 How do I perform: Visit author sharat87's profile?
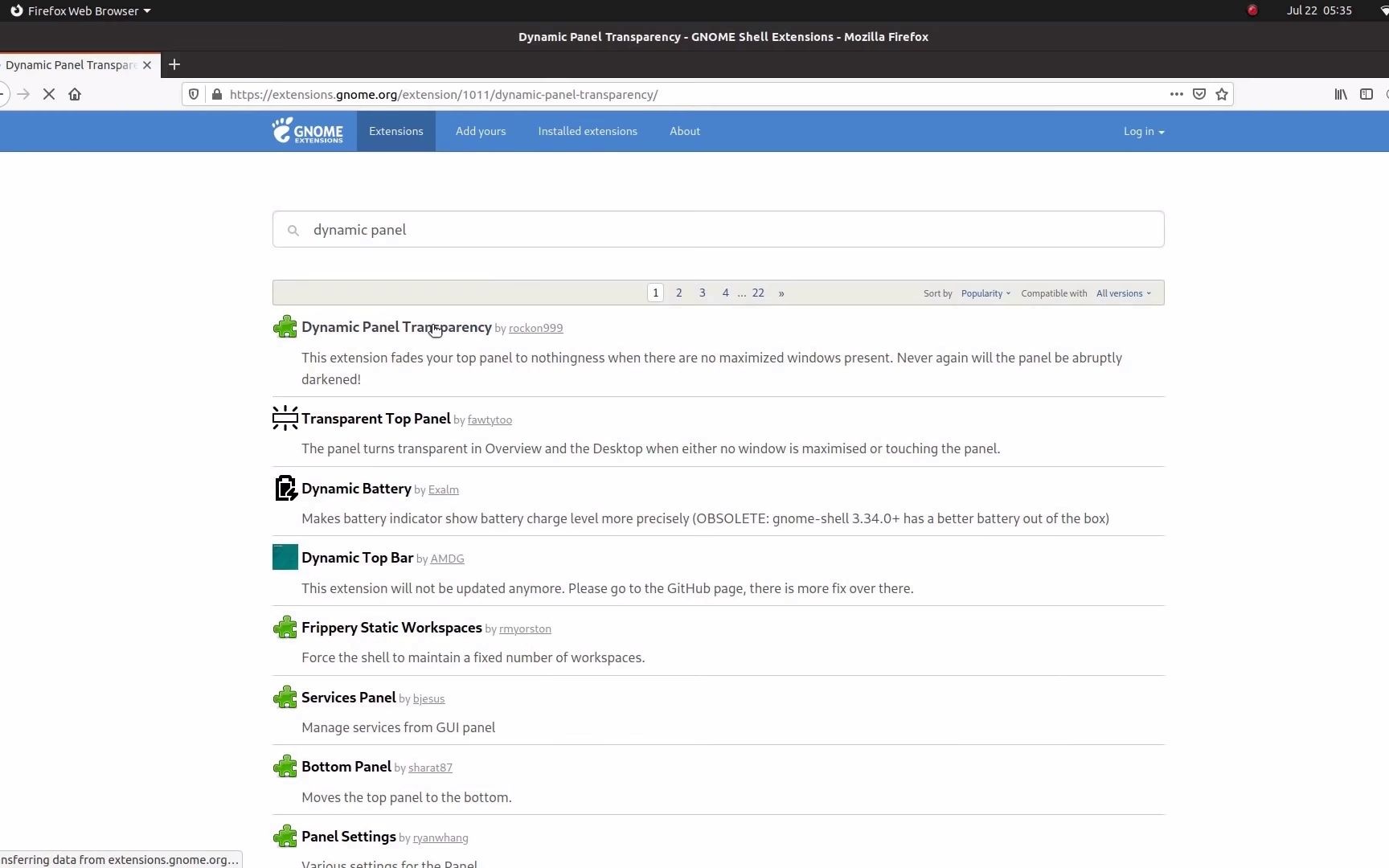(x=430, y=768)
